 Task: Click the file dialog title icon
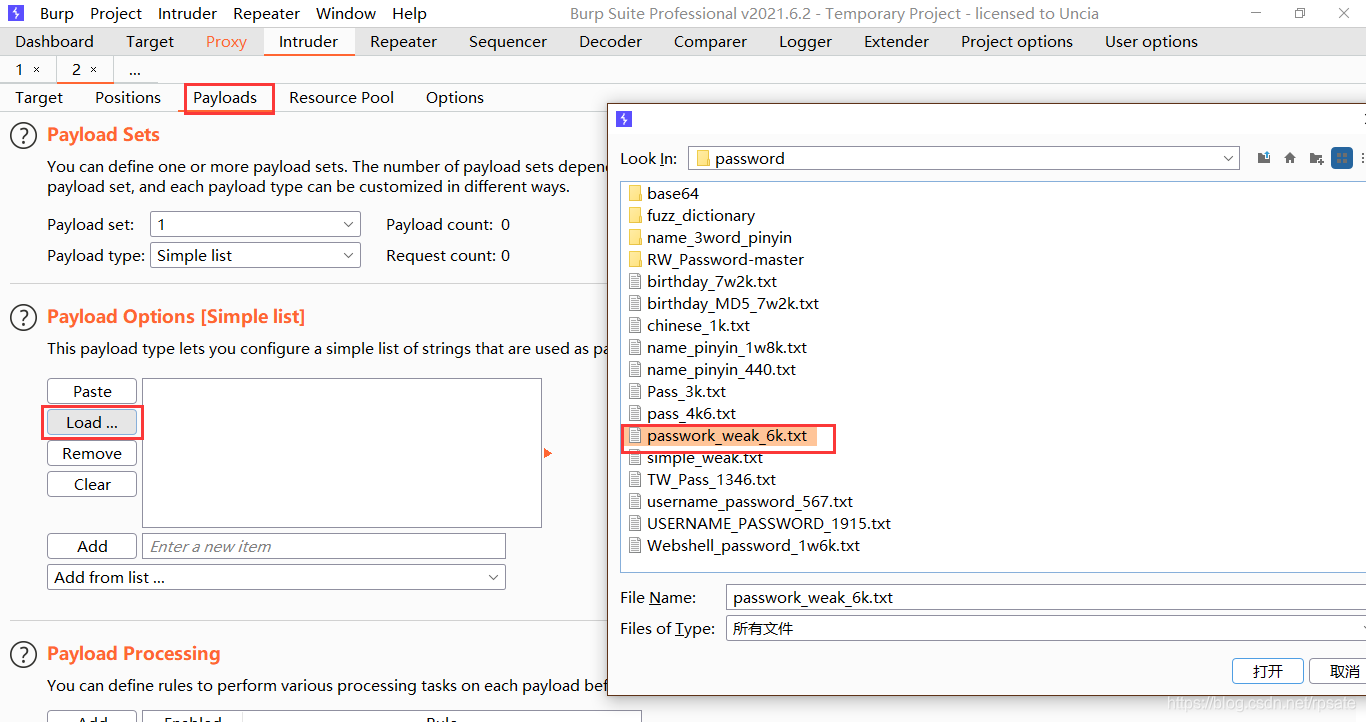tap(624, 119)
